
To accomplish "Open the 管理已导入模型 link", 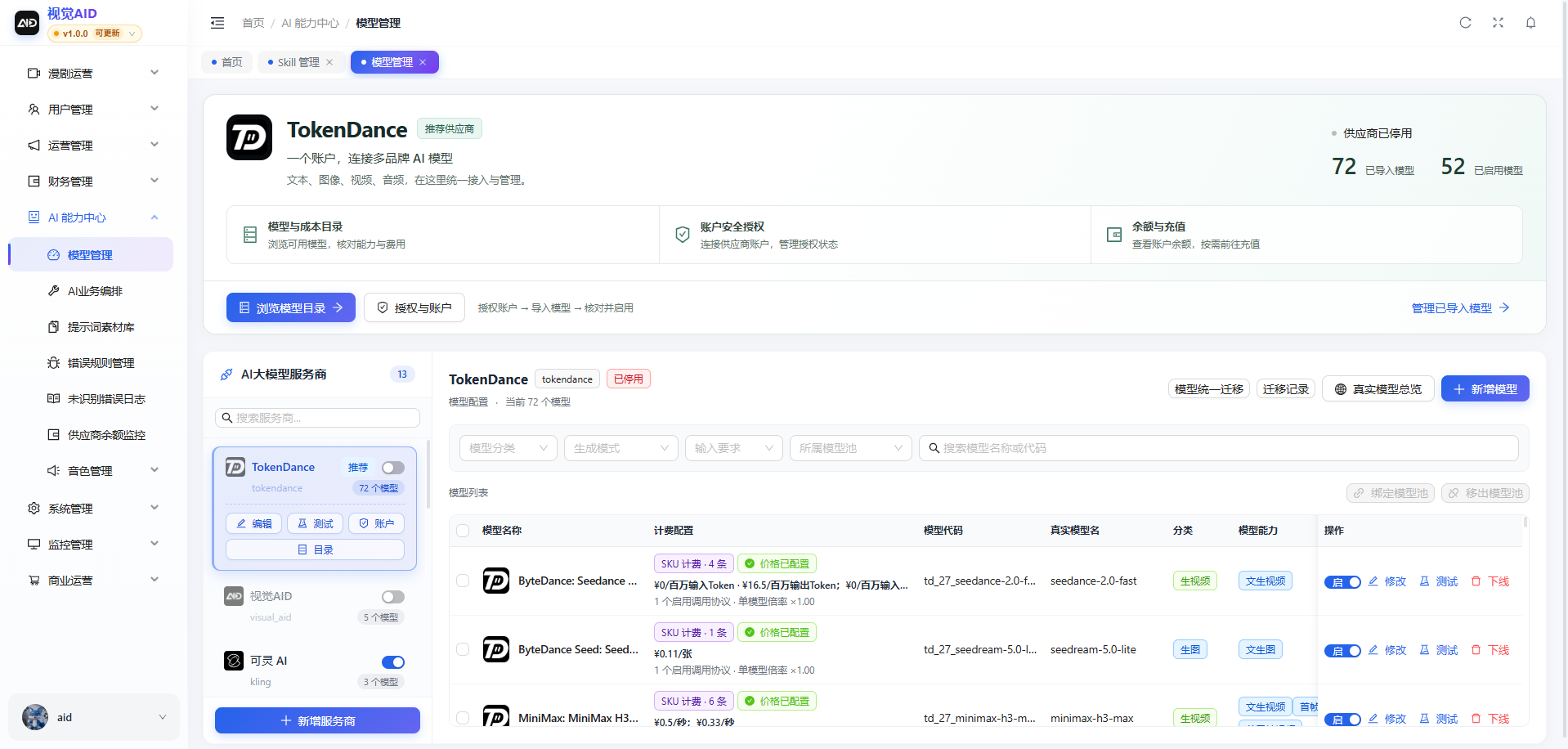I will [1460, 308].
